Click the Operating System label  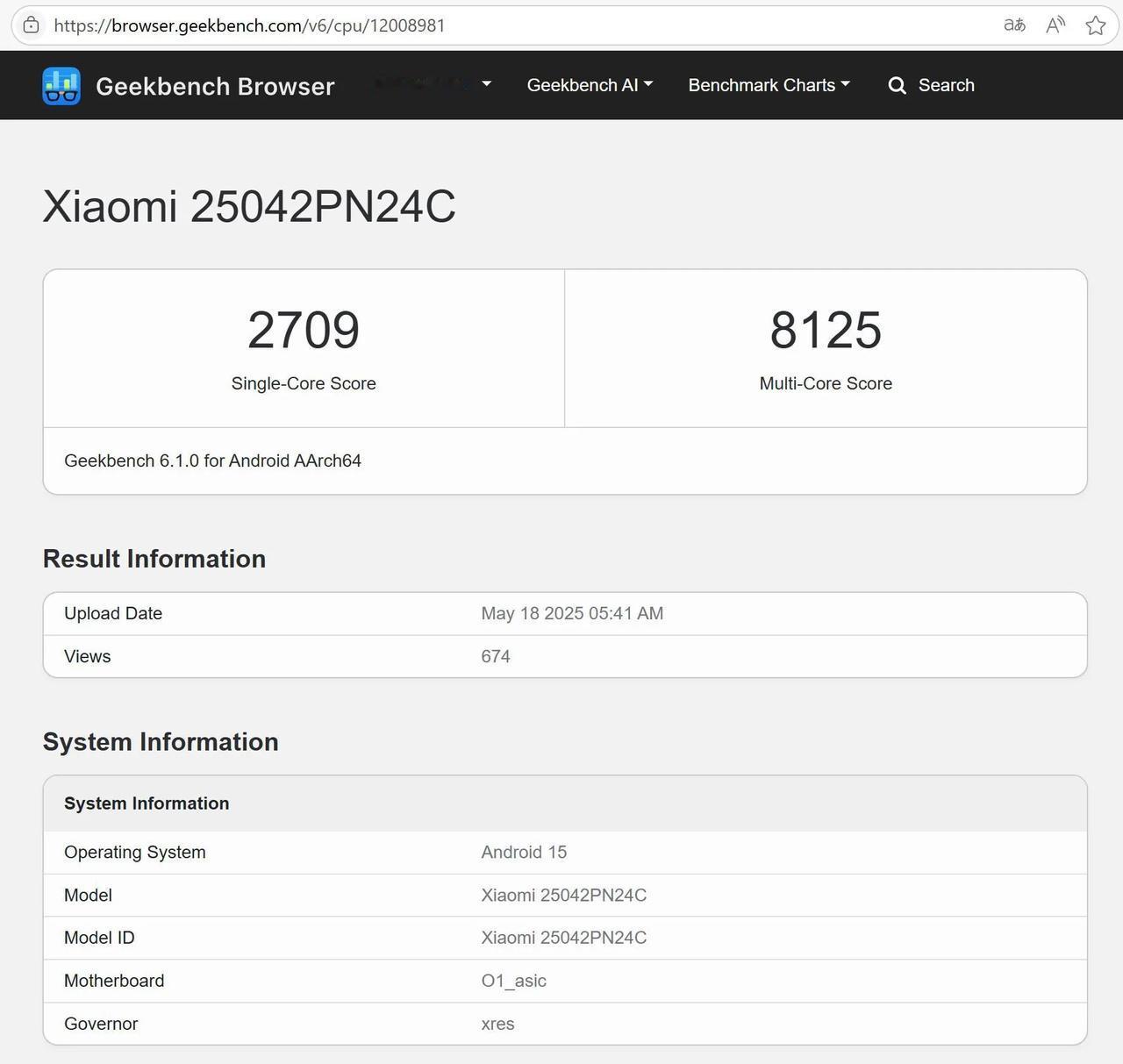tap(135, 852)
